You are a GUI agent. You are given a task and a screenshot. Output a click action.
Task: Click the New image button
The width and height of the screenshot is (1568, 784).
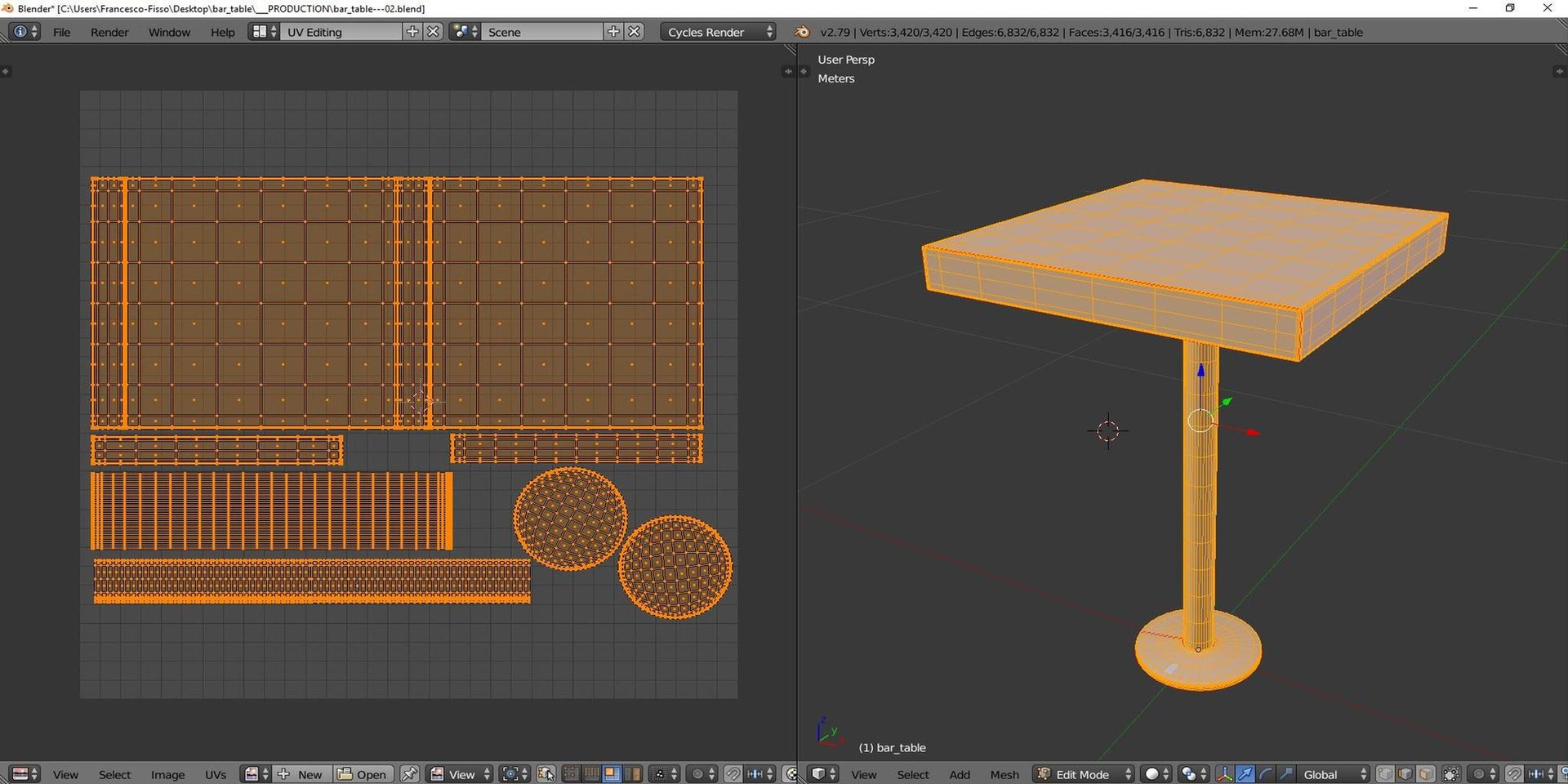(x=309, y=773)
